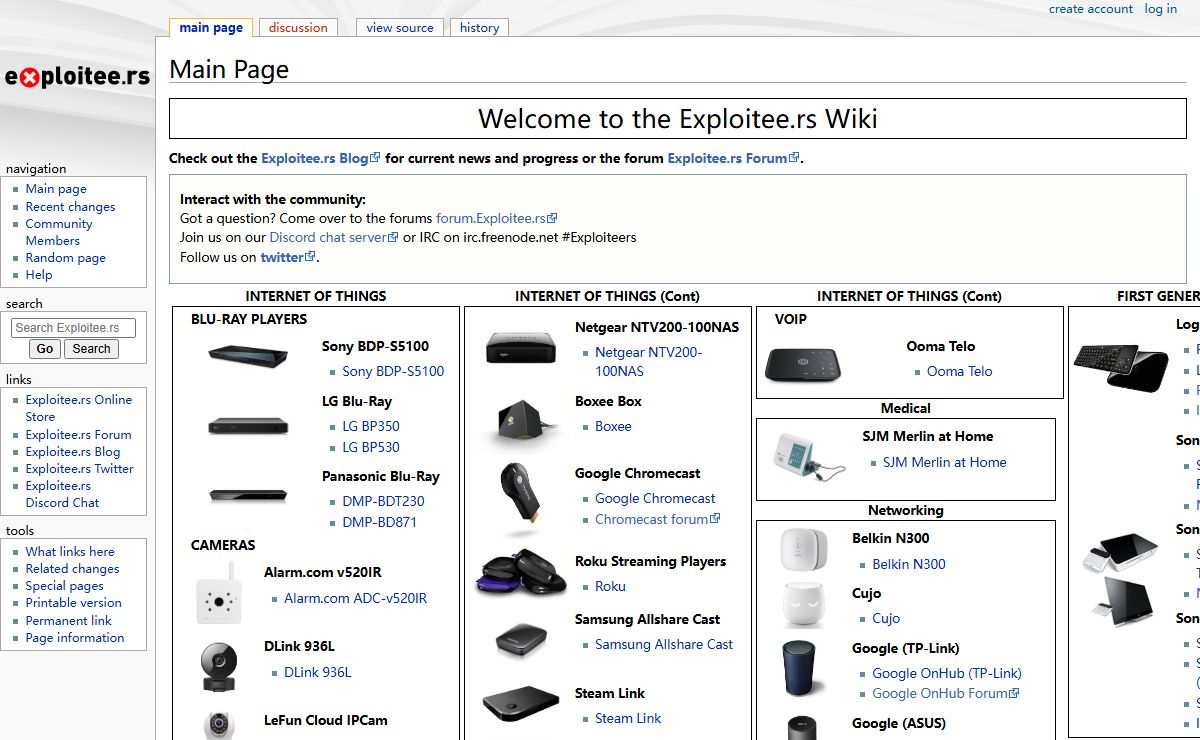Open Permanent link tool
This screenshot has height=740, width=1200.
(x=69, y=621)
